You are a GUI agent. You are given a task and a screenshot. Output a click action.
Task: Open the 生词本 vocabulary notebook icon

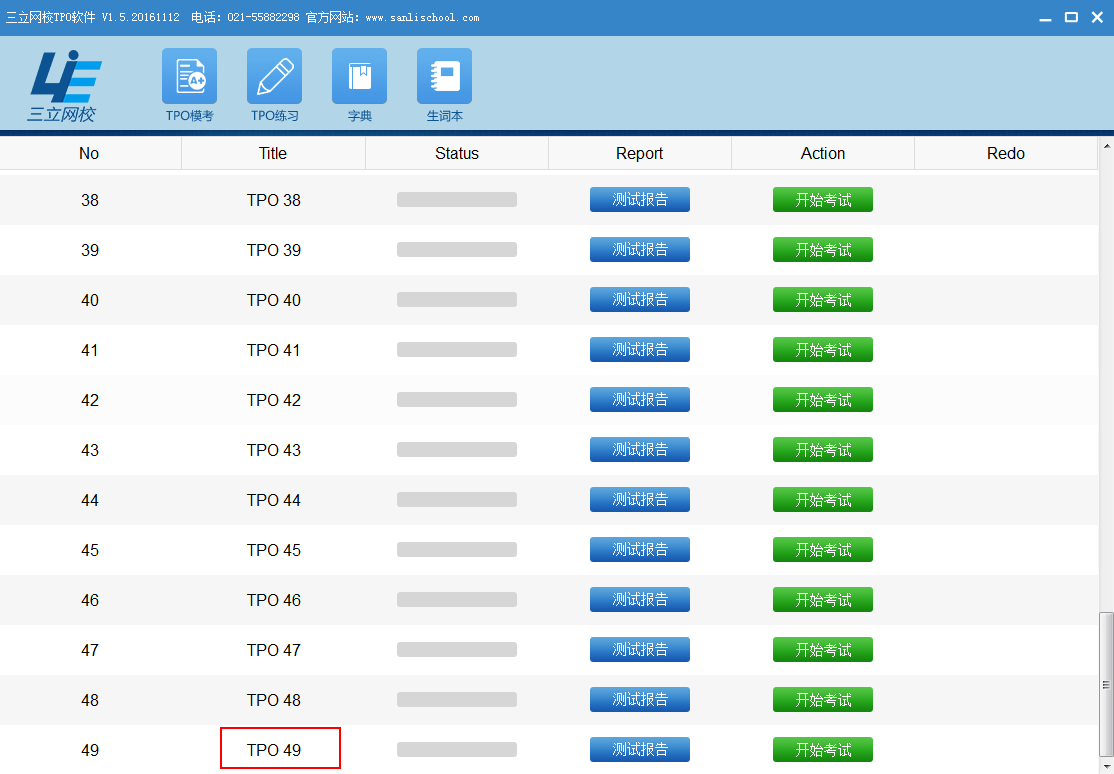click(445, 76)
